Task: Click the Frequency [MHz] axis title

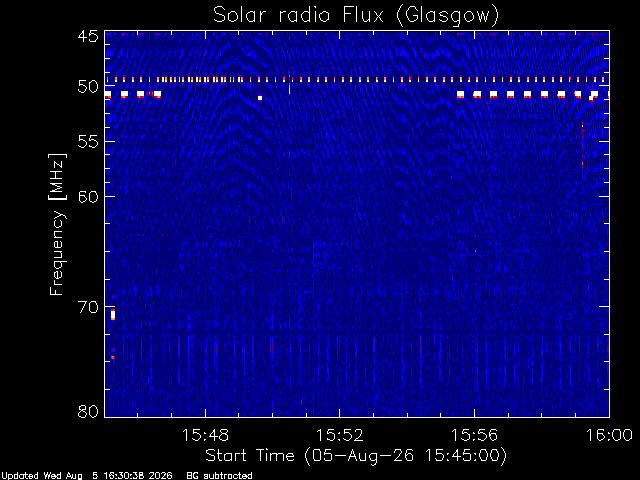Action: click(x=57, y=224)
